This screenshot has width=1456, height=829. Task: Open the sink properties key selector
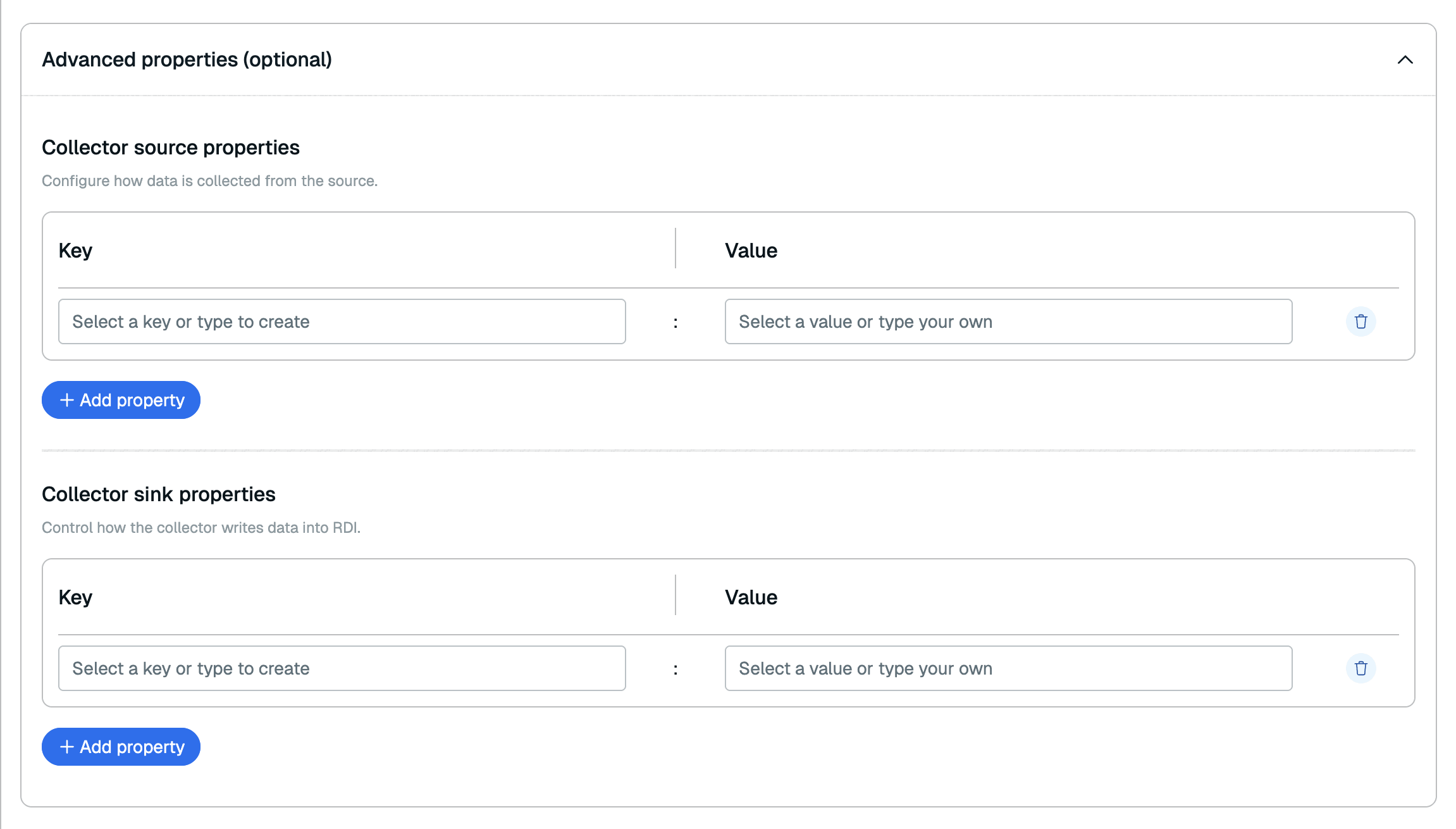(342, 668)
